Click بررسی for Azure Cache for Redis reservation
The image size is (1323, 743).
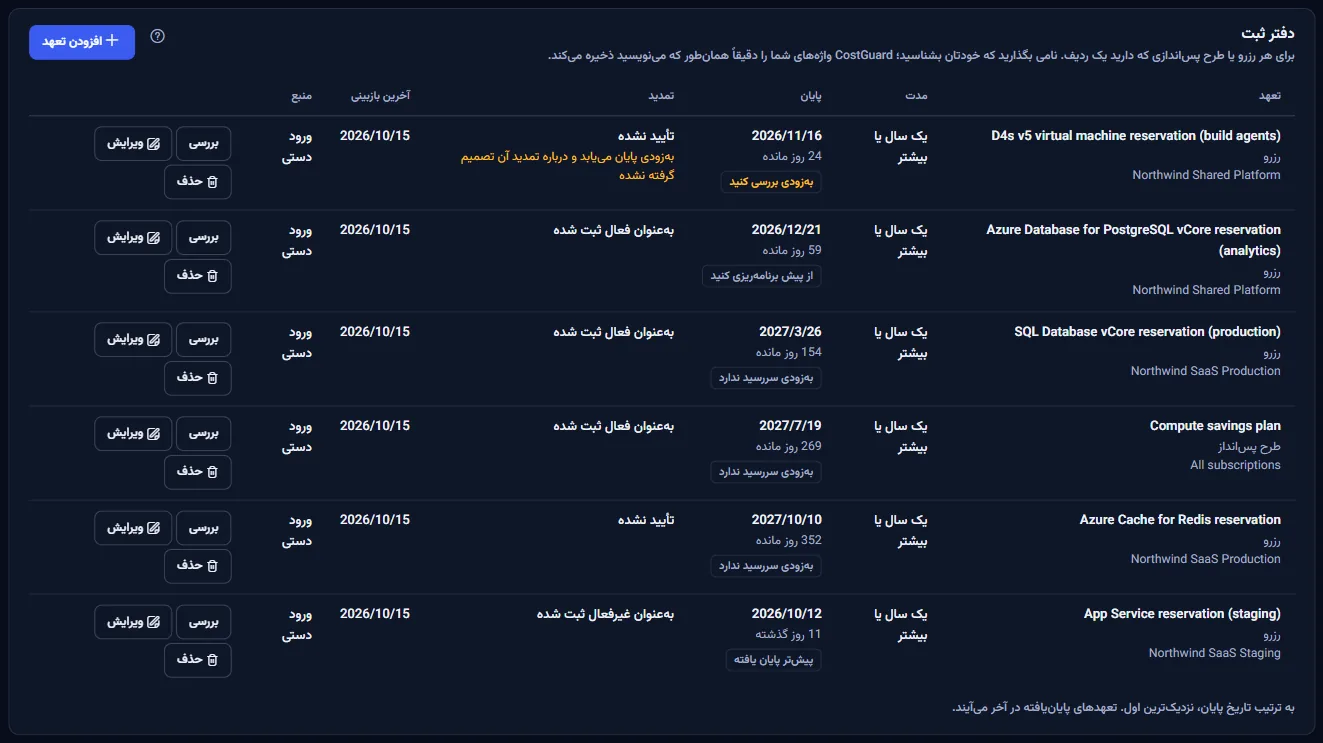pos(204,527)
